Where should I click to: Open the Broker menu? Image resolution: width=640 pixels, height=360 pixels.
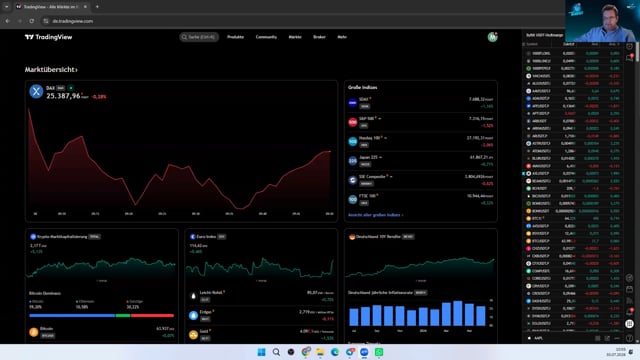pos(319,37)
